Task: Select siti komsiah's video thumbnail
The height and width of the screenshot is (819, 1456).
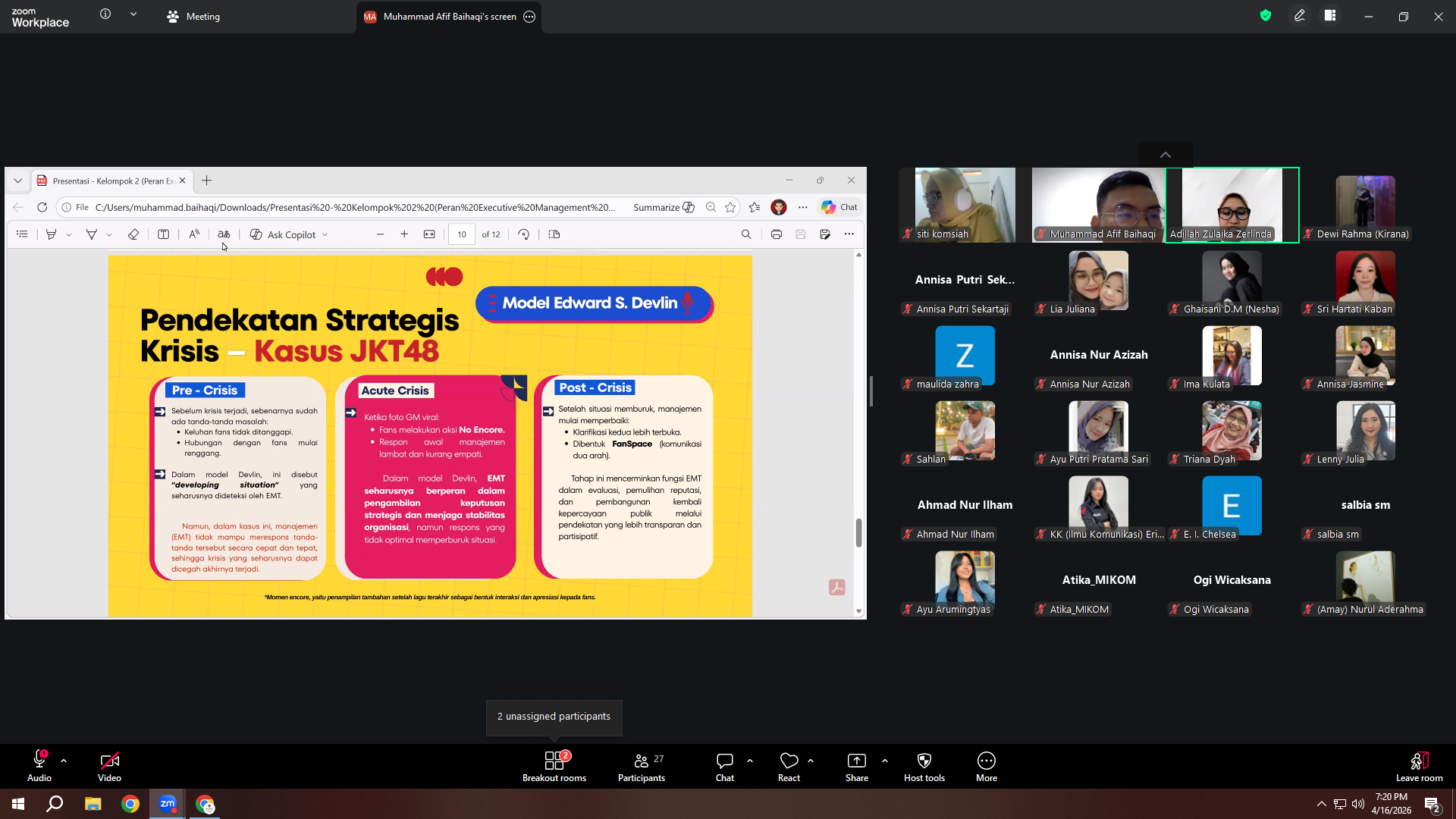Action: (x=965, y=205)
